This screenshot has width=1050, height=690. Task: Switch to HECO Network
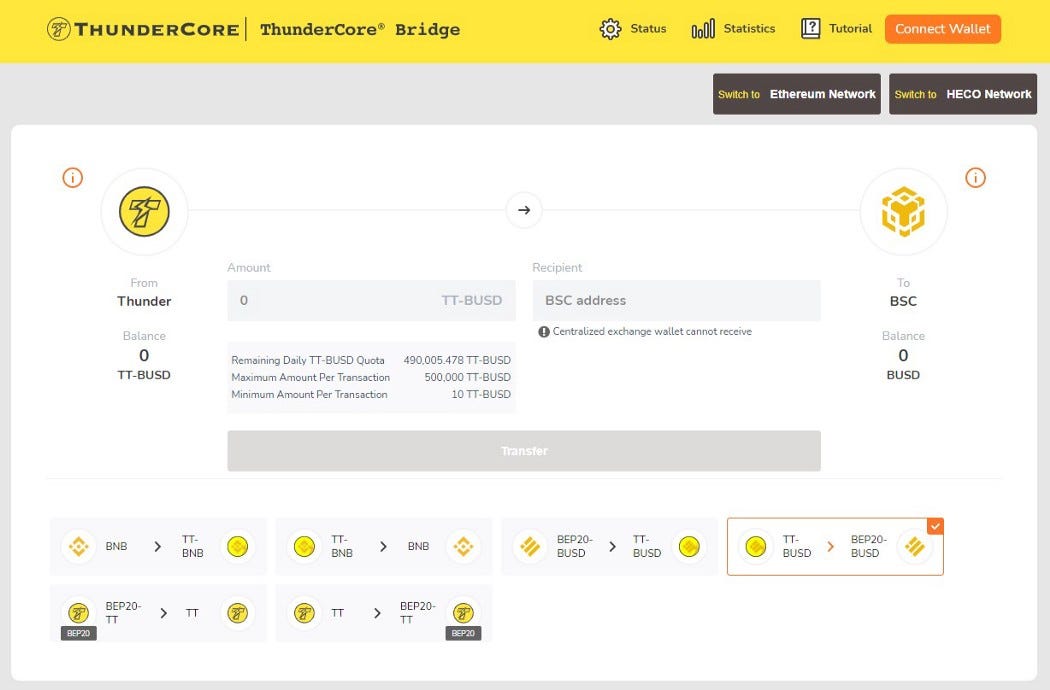pos(962,94)
